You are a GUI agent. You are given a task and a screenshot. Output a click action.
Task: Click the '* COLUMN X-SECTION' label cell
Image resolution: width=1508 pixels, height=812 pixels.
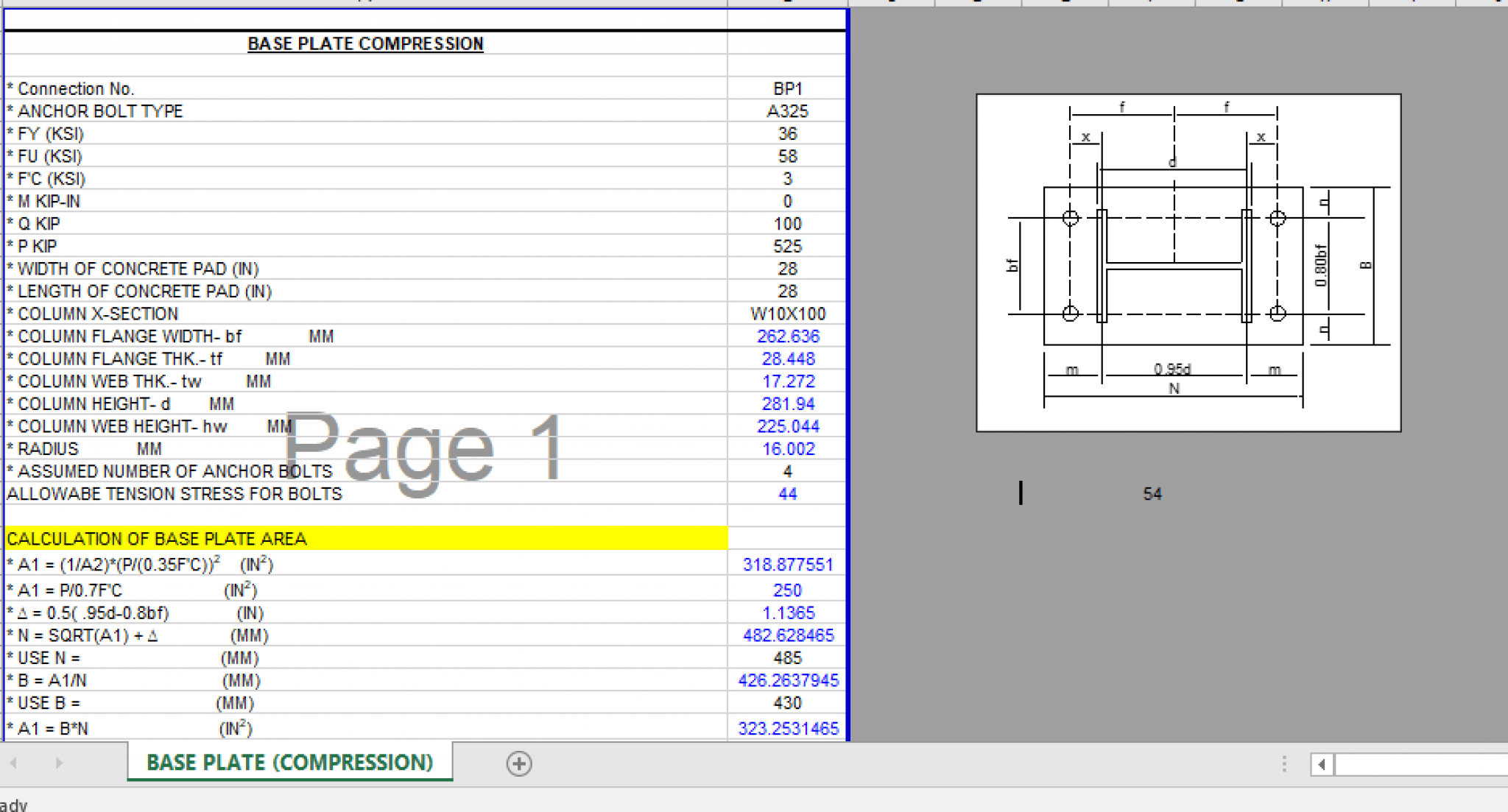point(366,314)
